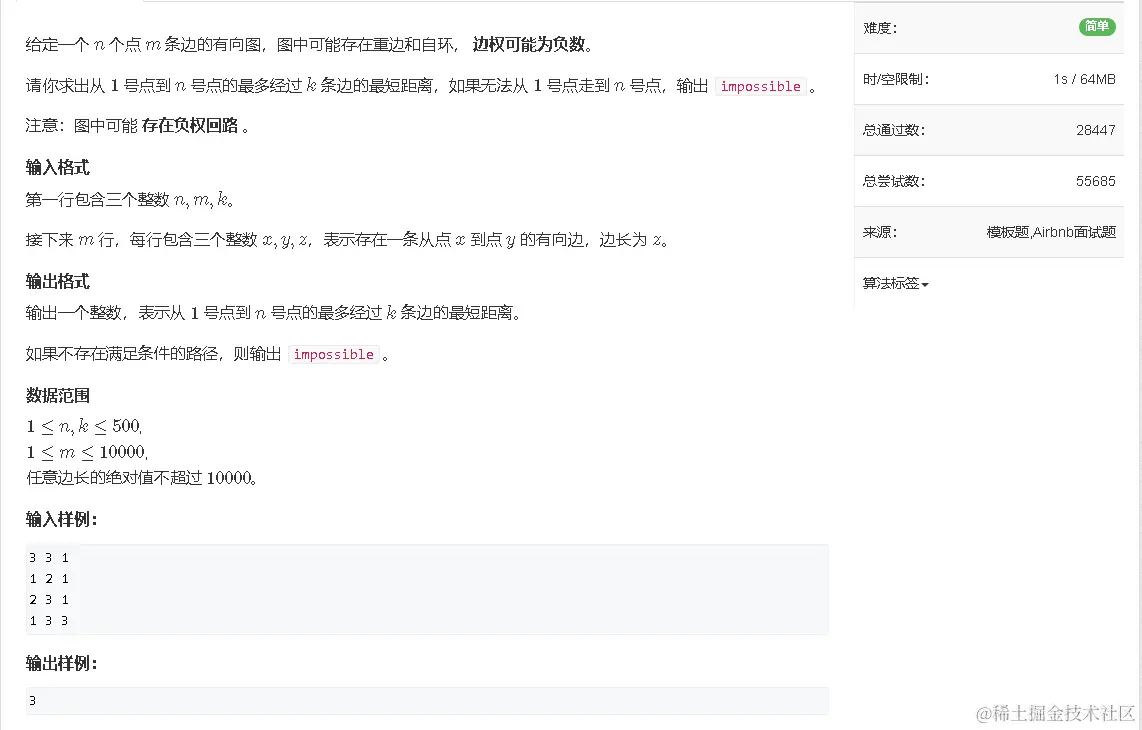Click the line 第一行包含三个整数 n, m, k
Screen dimensions: 1142x730
(130, 200)
